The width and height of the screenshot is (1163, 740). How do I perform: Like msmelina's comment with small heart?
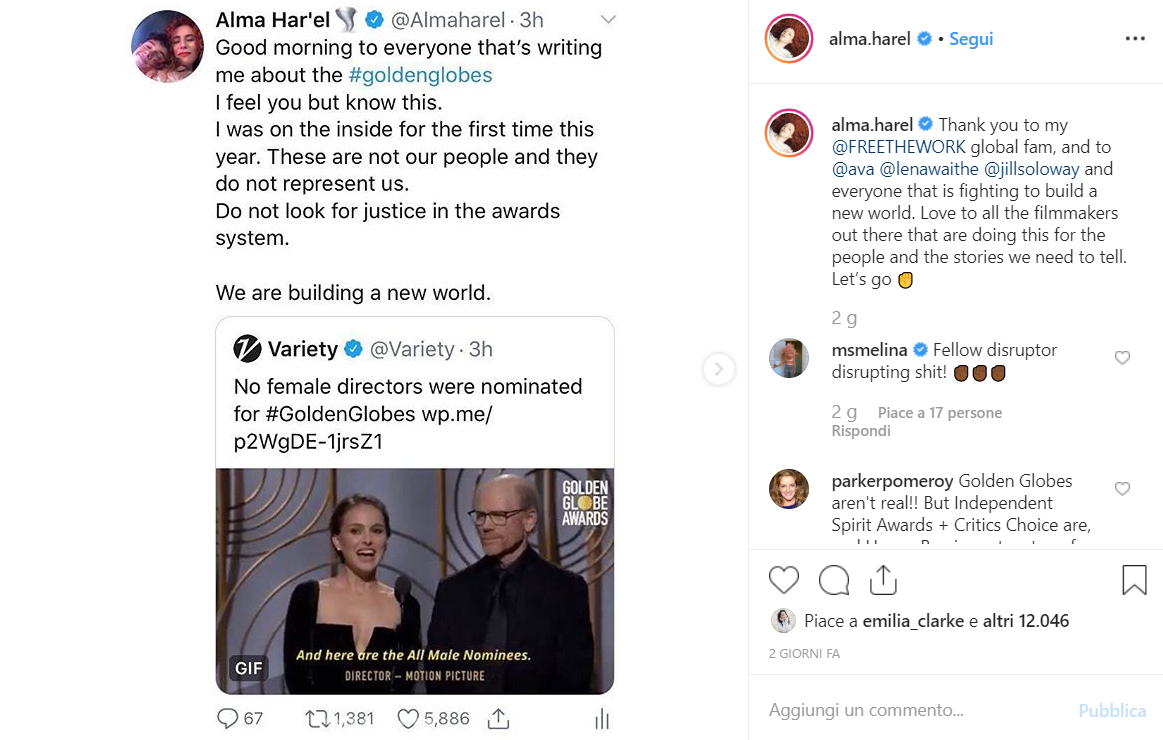click(x=1122, y=358)
